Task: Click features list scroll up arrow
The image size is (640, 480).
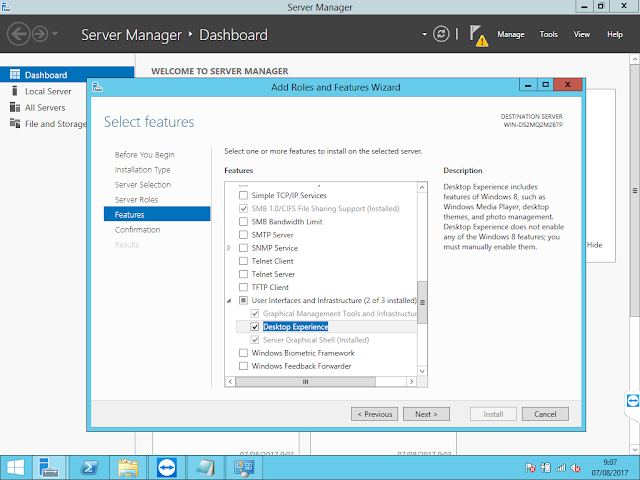Action: click(422, 187)
